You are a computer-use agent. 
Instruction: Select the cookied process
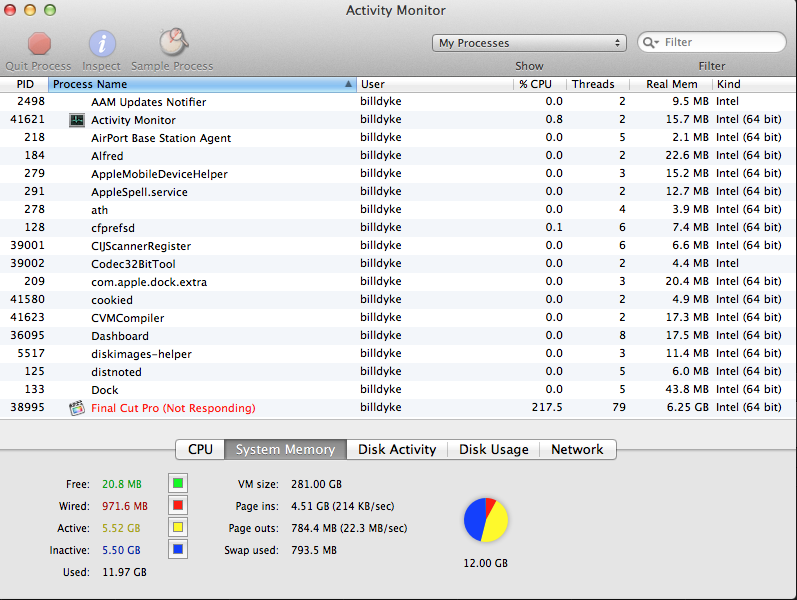point(112,300)
